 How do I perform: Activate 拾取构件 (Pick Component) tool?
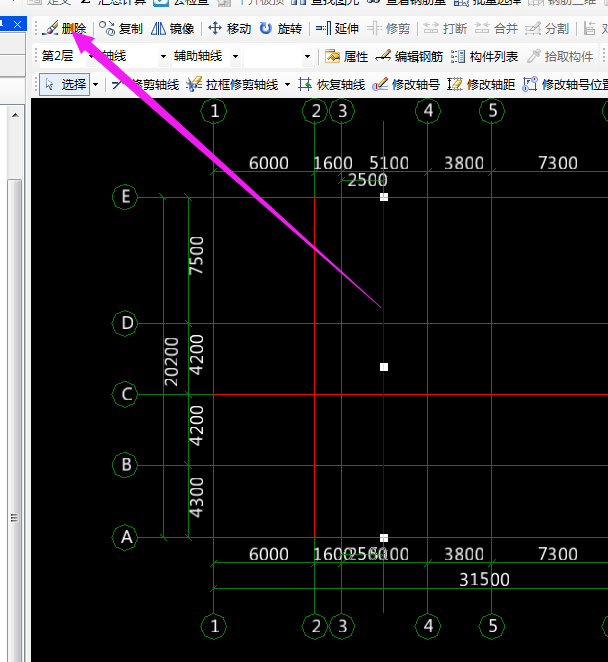(560, 56)
